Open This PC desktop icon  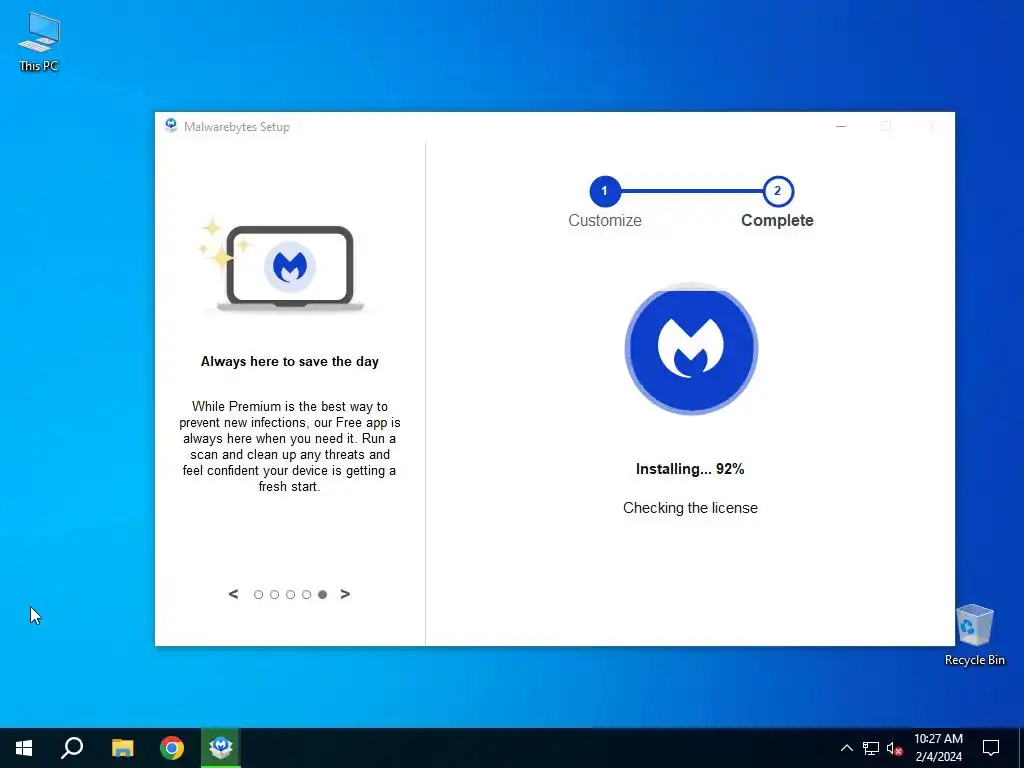39,42
